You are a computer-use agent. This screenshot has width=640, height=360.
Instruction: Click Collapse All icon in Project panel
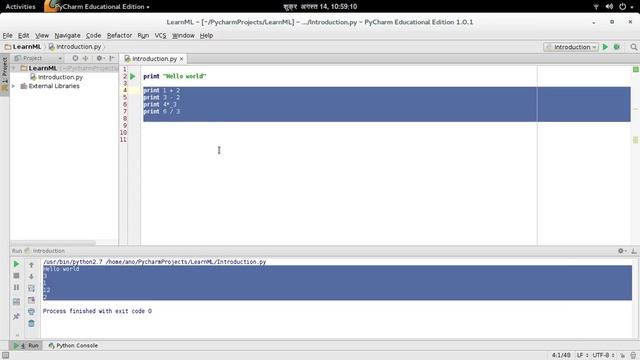[86, 58]
